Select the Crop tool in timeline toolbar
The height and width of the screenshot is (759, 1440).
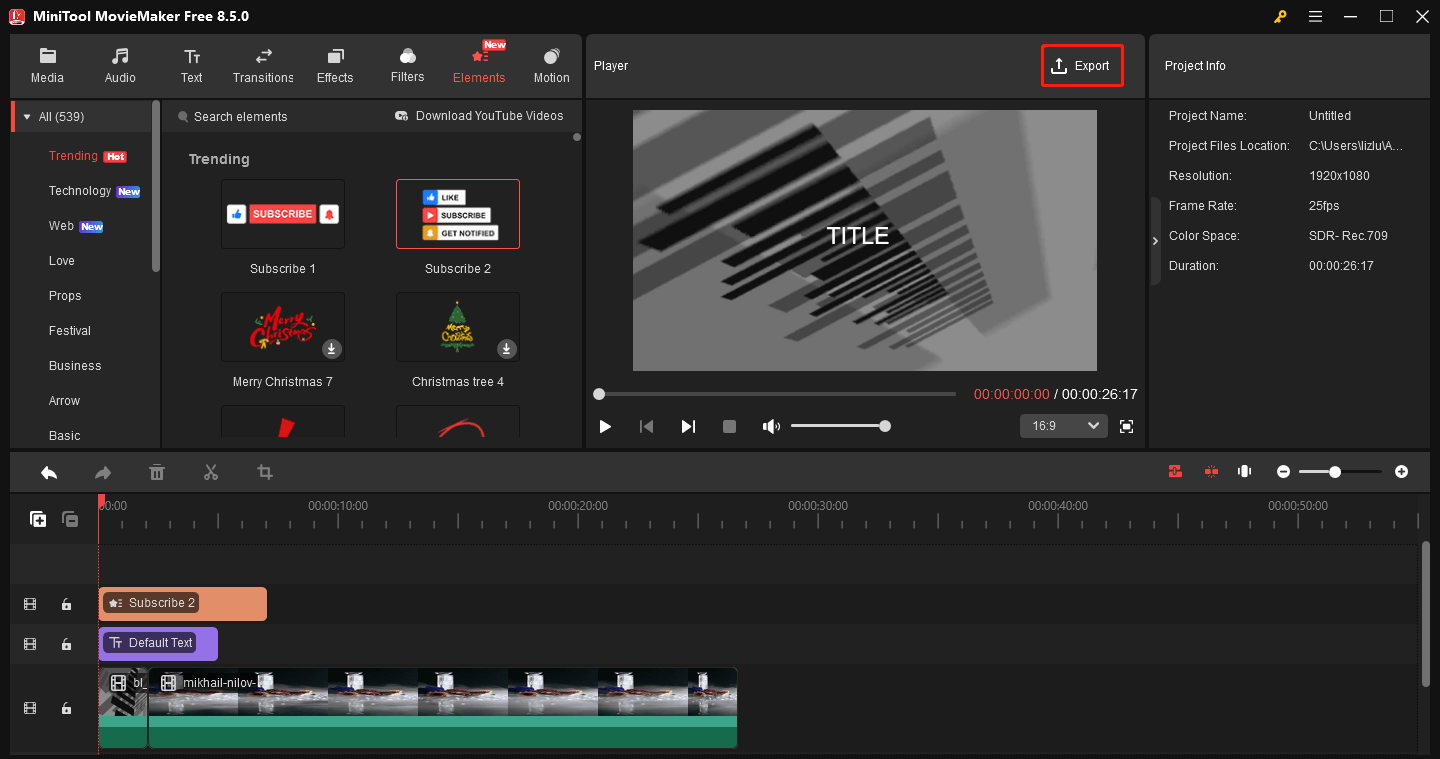coord(264,471)
